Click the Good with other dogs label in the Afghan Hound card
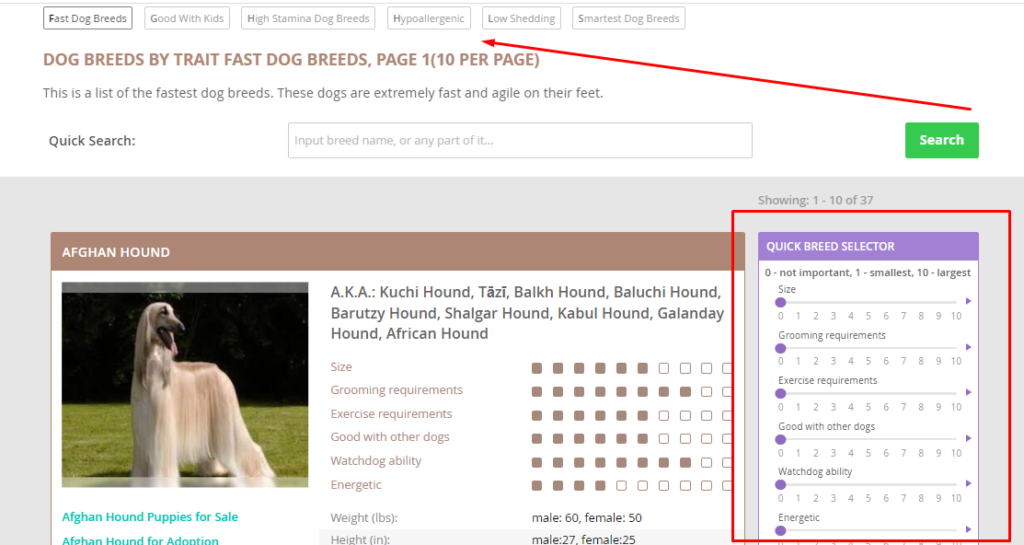The height and width of the screenshot is (545, 1024). pyautogui.click(x=390, y=437)
